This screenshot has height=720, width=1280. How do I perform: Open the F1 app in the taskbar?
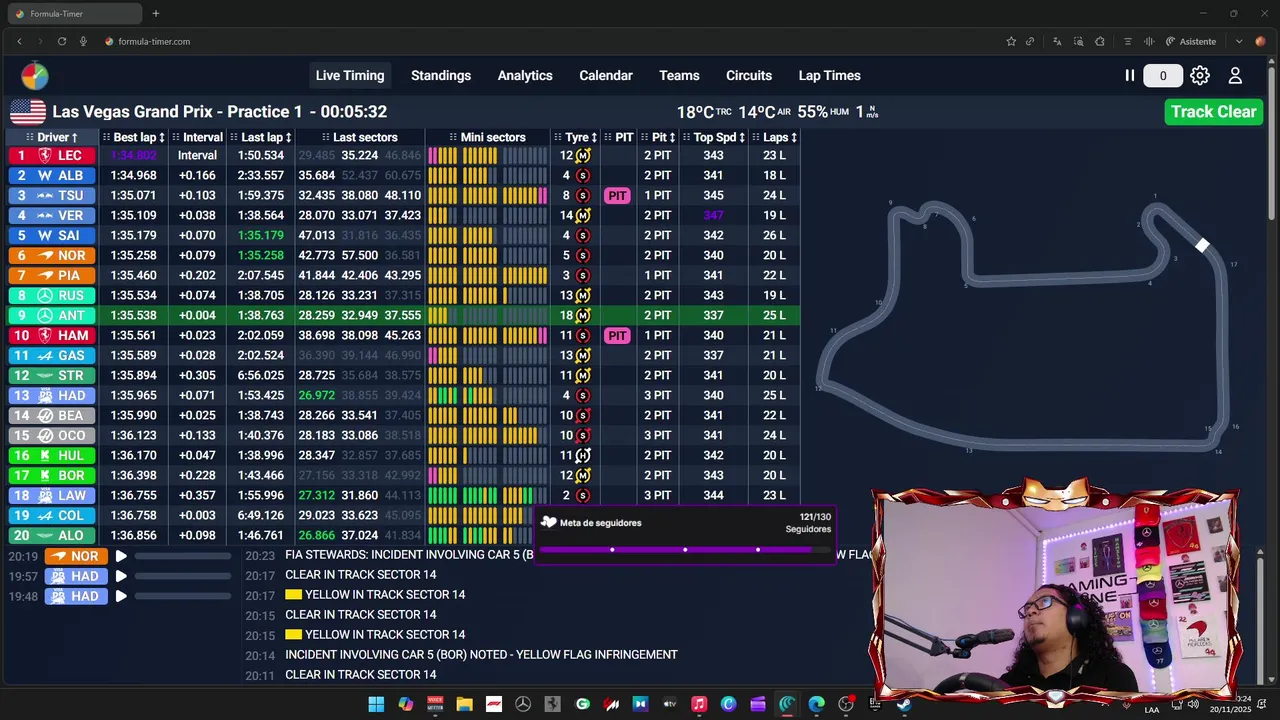(493, 704)
